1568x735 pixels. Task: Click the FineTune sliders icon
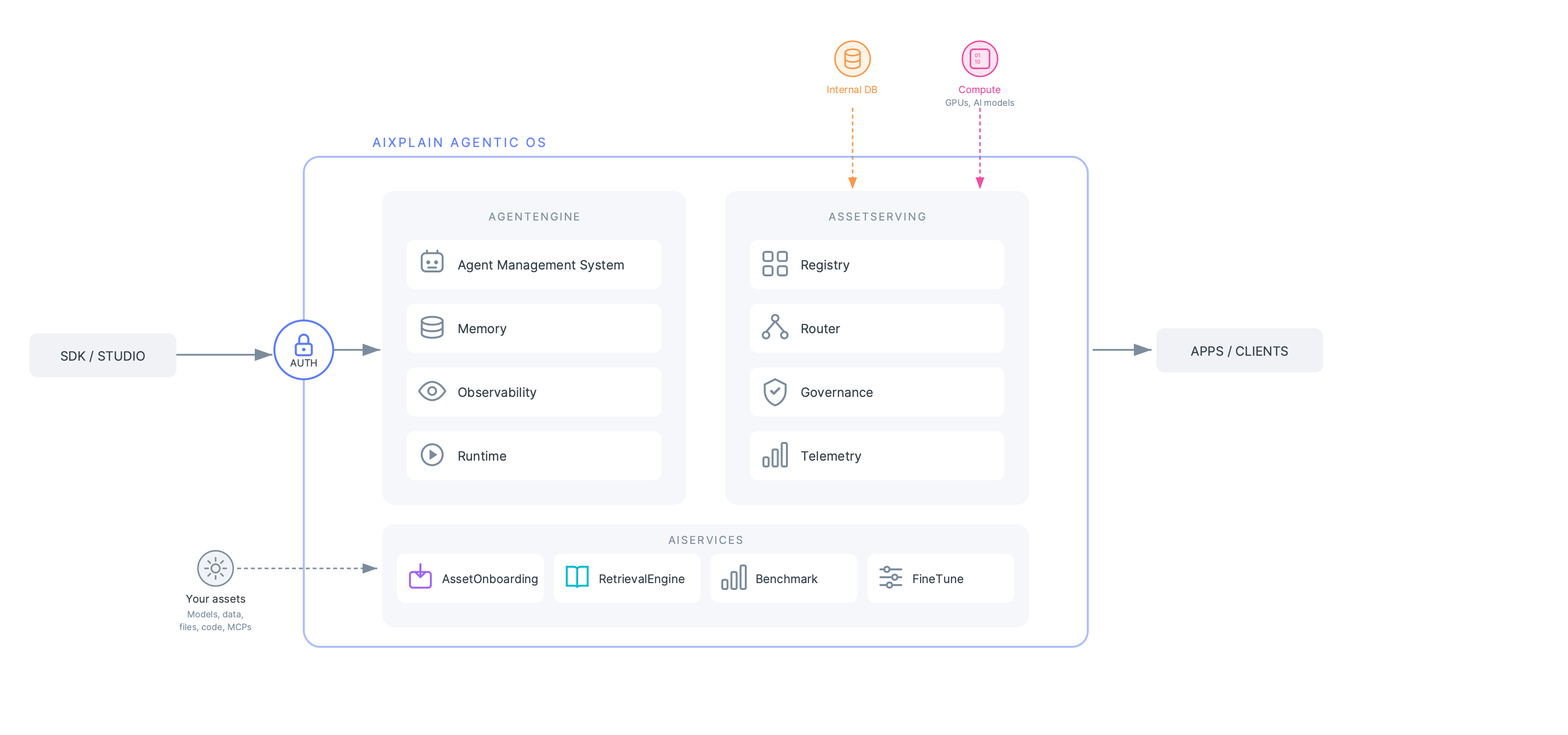[x=890, y=578]
